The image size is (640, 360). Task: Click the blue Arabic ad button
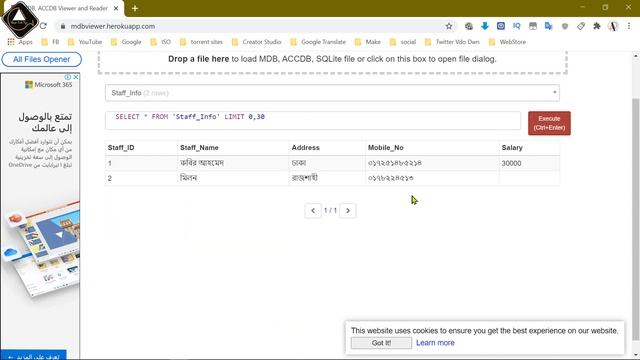(33, 356)
